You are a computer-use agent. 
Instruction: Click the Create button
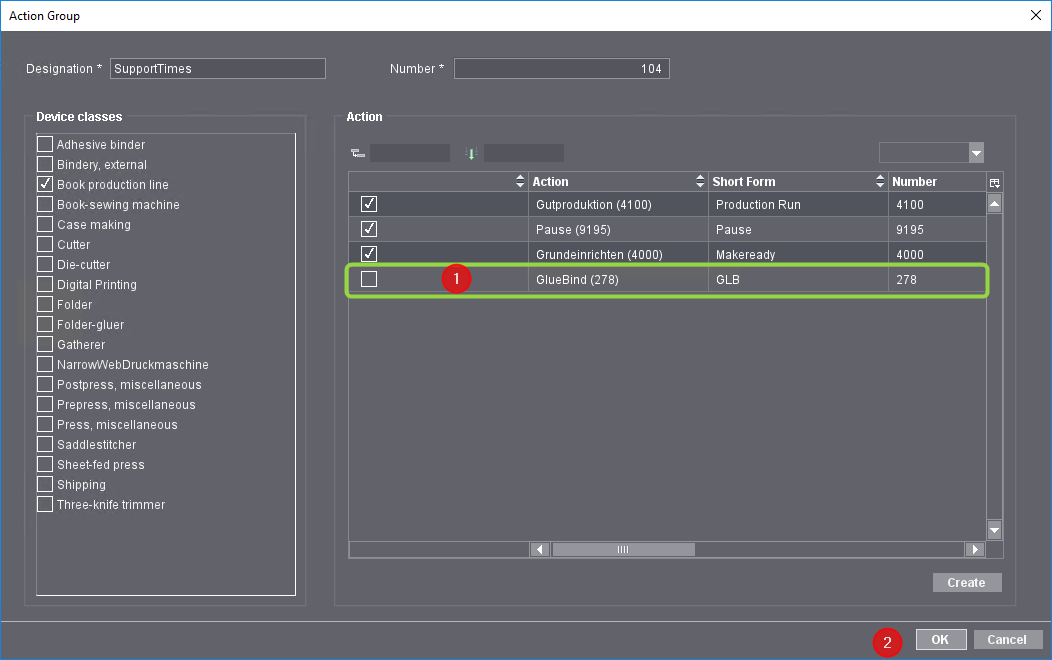coord(966,582)
